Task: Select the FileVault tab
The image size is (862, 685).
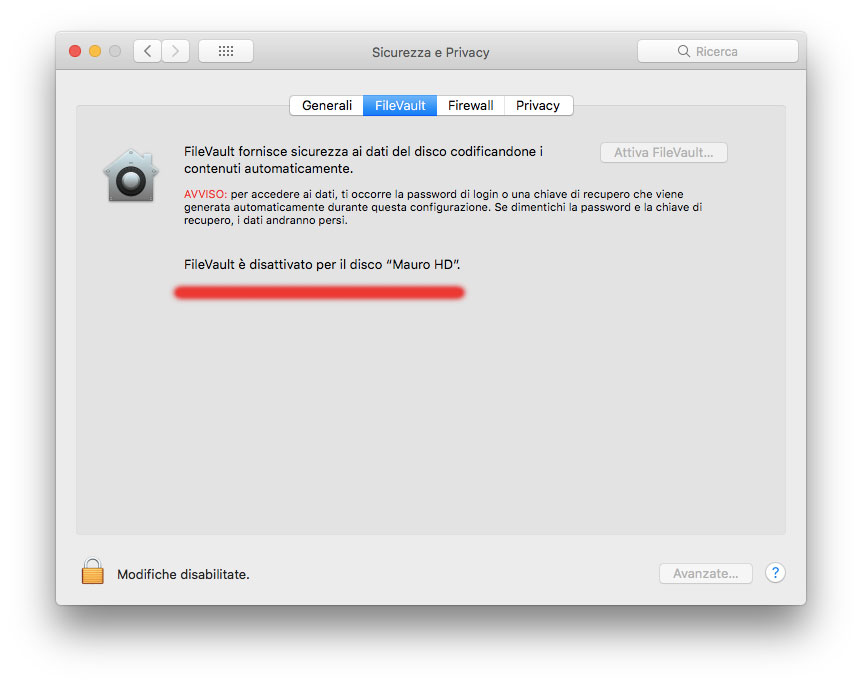Action: 400,106
